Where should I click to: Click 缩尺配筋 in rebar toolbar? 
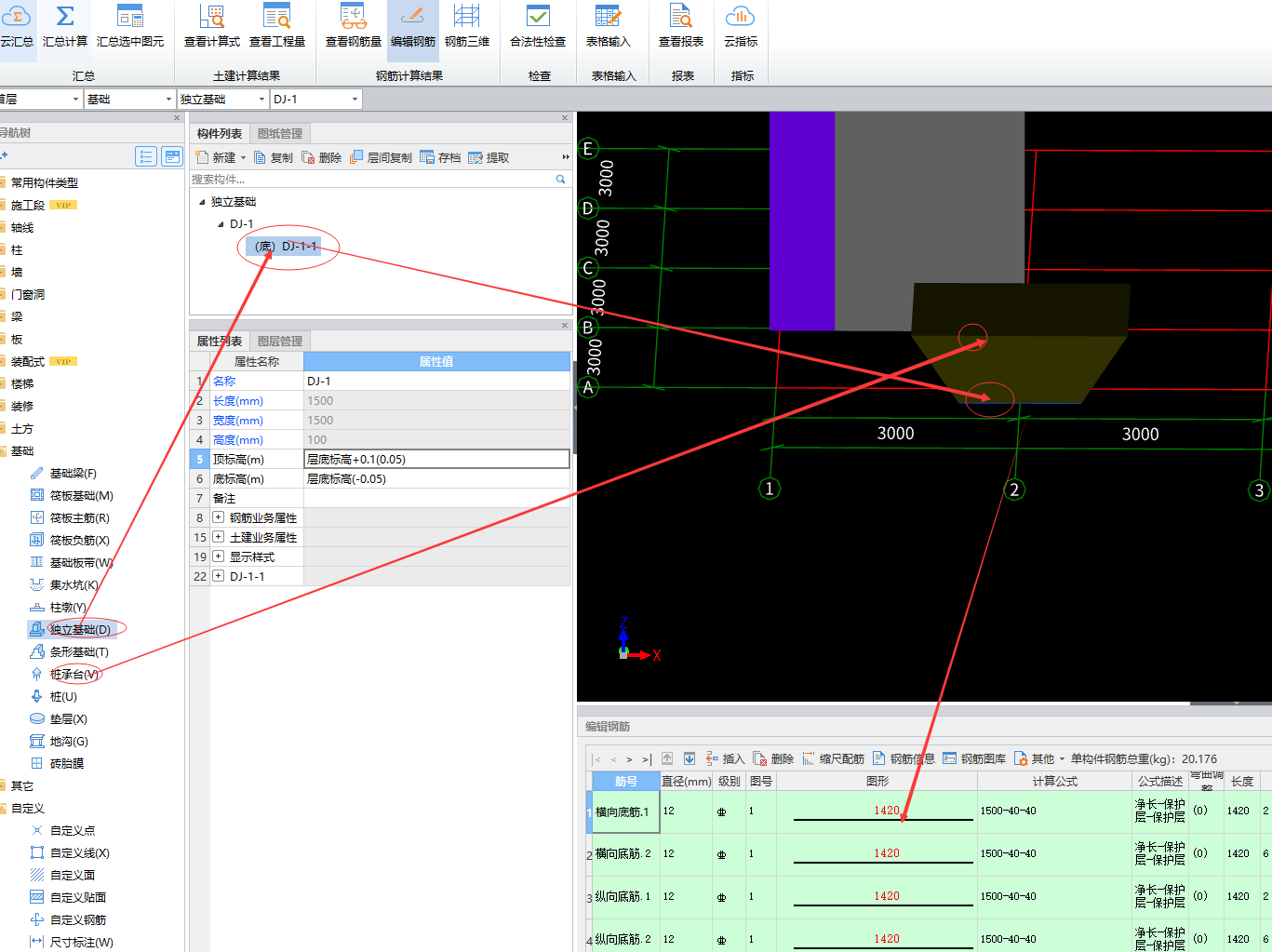[x=833, y=758]
